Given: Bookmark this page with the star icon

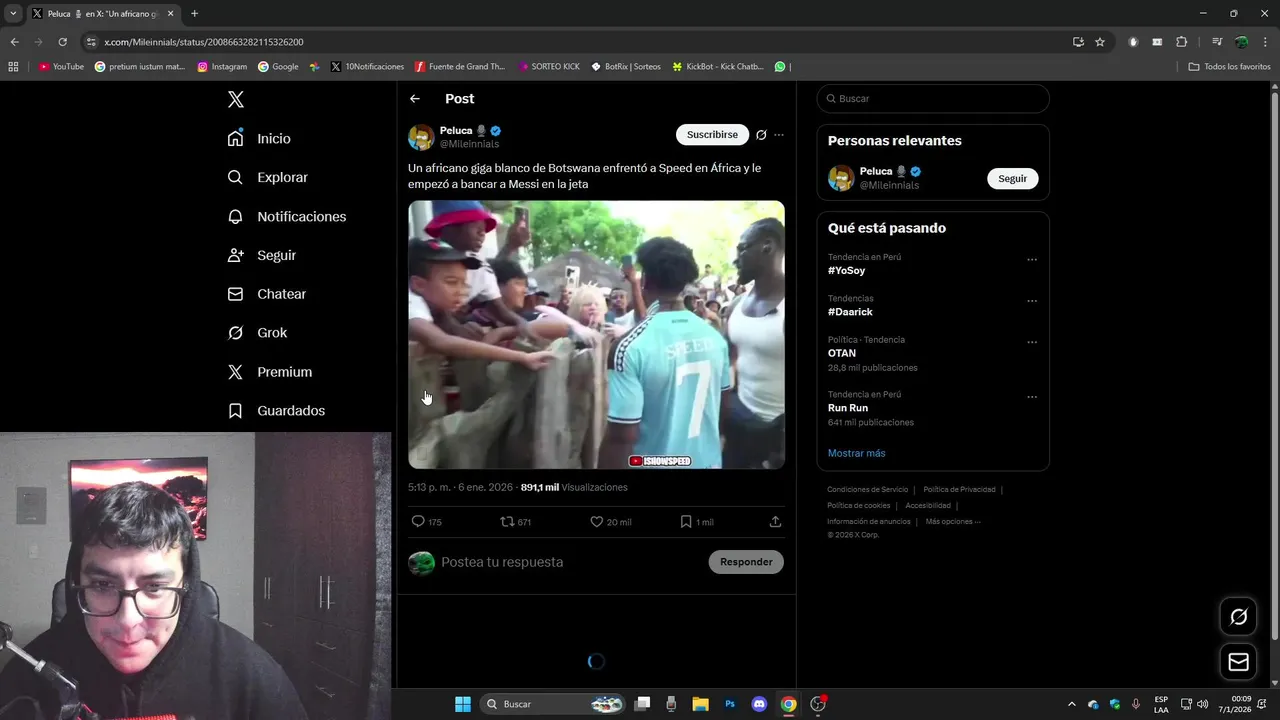Looking at the screenshot, I should tap(1100, 42).
